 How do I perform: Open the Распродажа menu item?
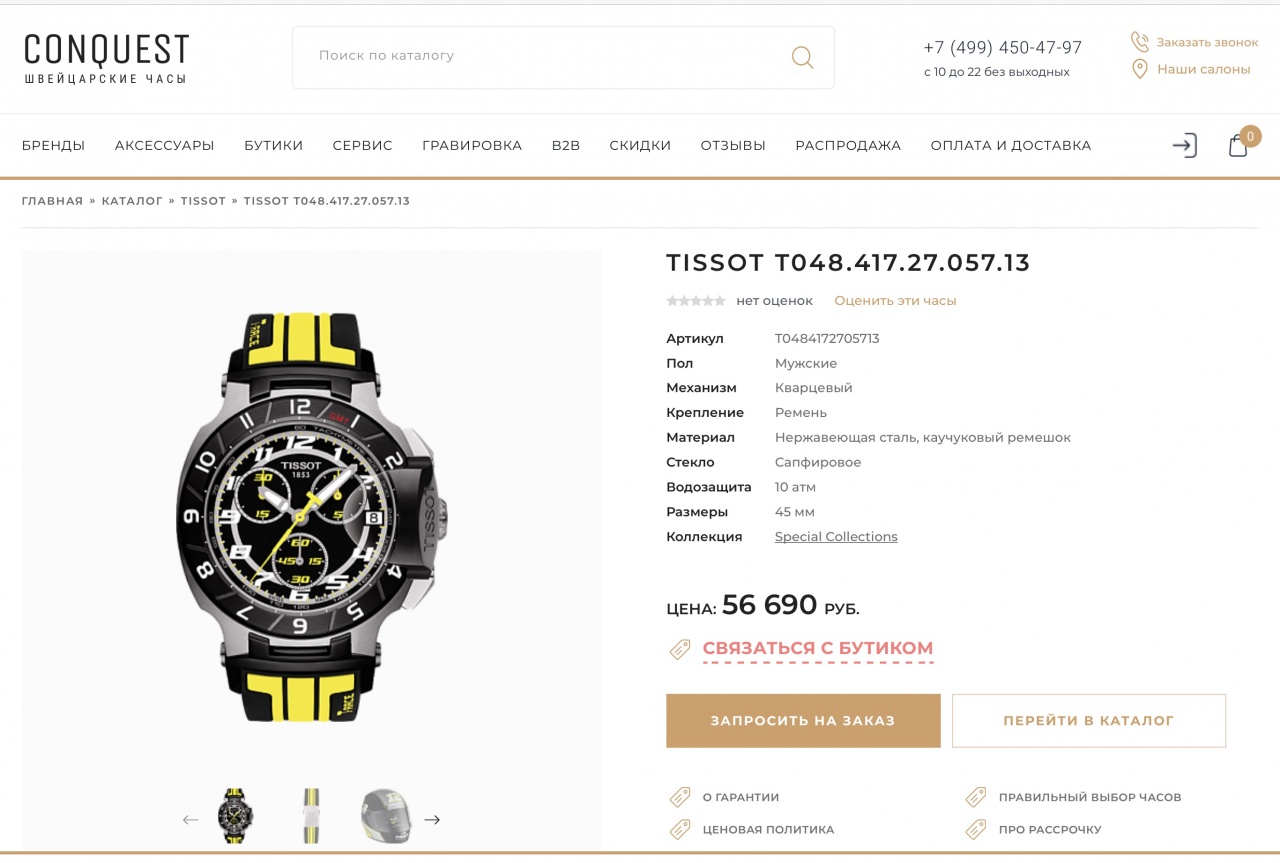848,146
